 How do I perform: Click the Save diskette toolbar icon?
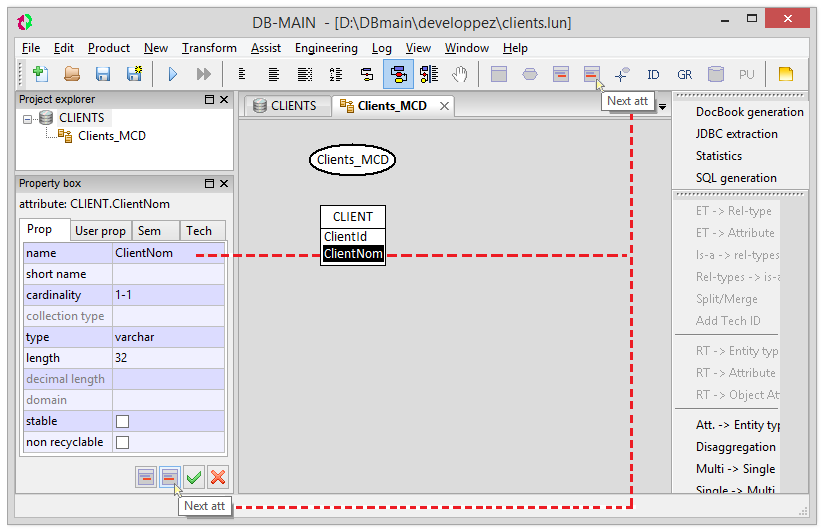103,74
